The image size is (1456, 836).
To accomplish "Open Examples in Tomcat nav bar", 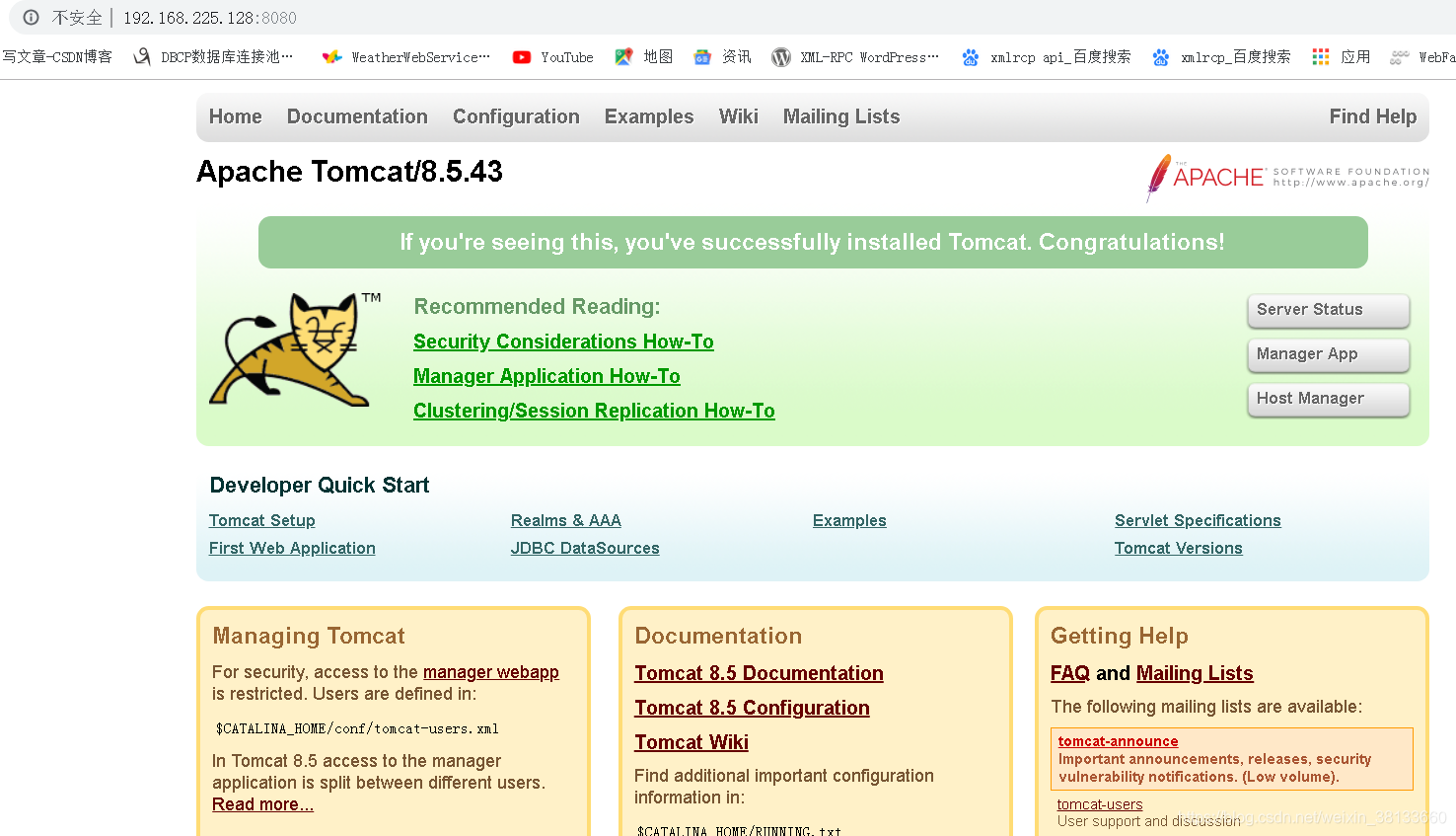I will [649, 116].
